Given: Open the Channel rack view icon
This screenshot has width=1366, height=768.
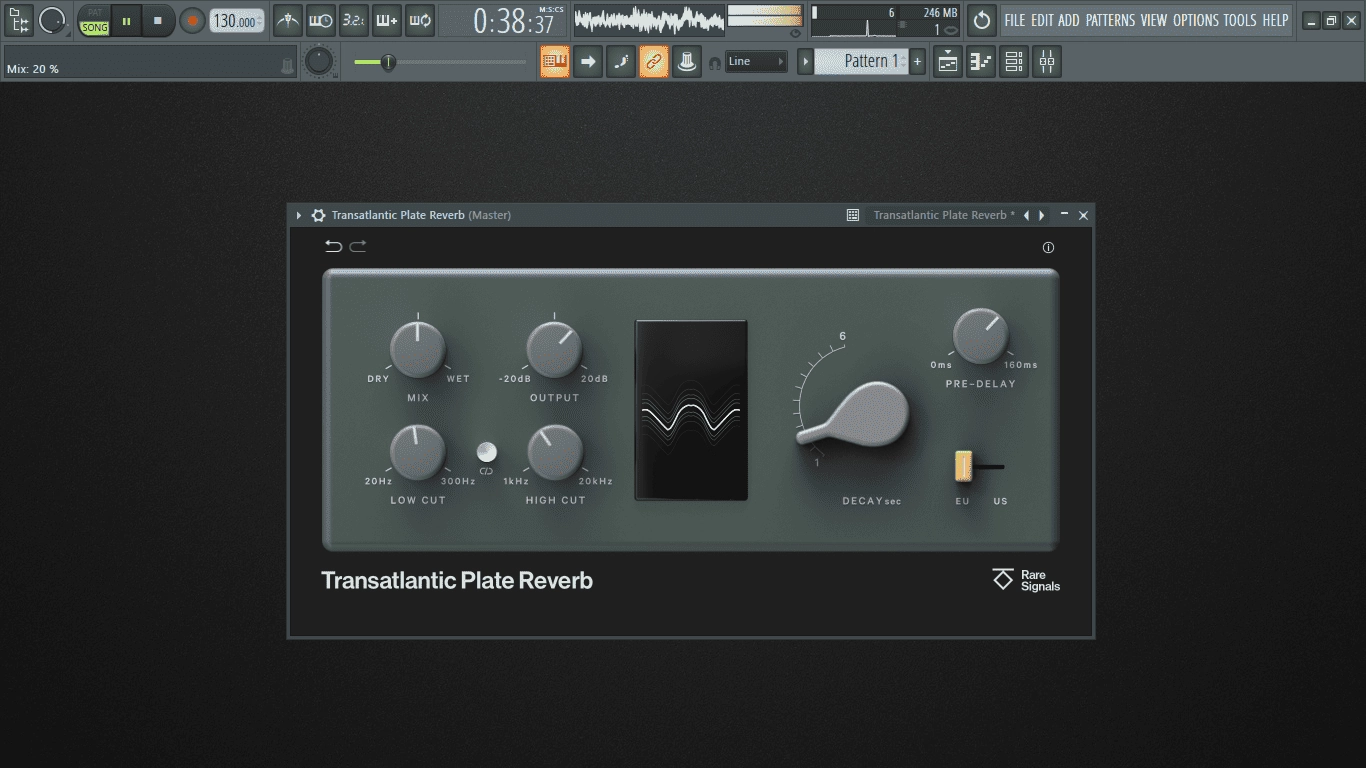Looking at the screenshot, I should 1014,62.
